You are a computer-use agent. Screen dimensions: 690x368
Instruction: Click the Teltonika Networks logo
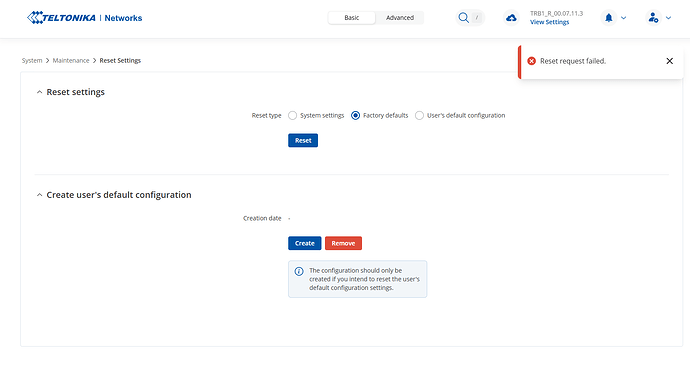tap(84, 18)
